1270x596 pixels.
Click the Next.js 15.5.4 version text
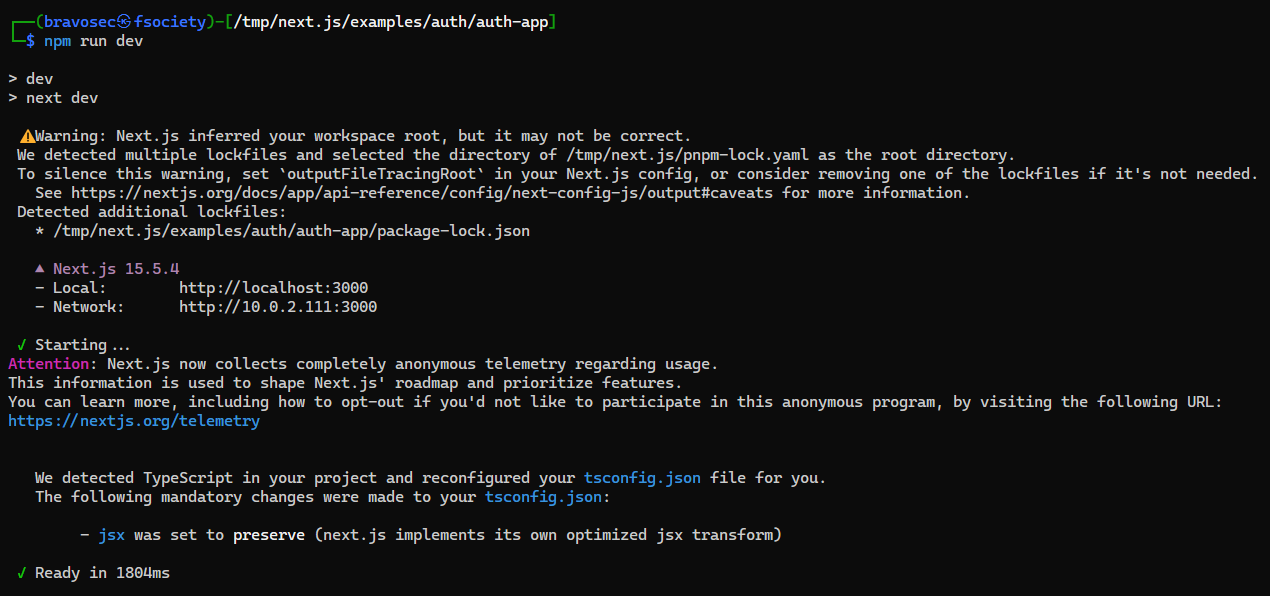[x=116, y=269]
